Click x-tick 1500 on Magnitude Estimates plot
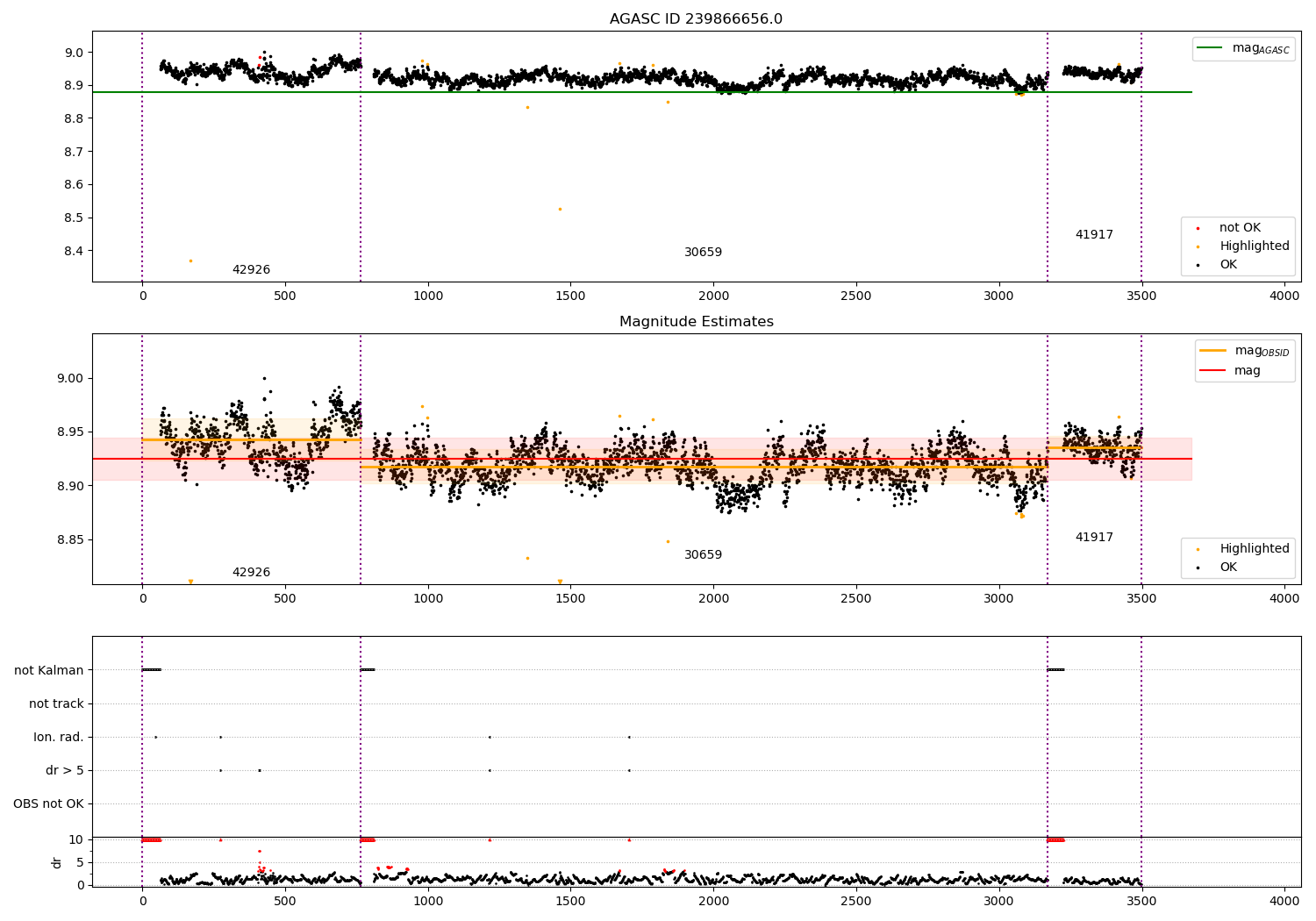The image size is (1316, 921). (x=570, y=599)
